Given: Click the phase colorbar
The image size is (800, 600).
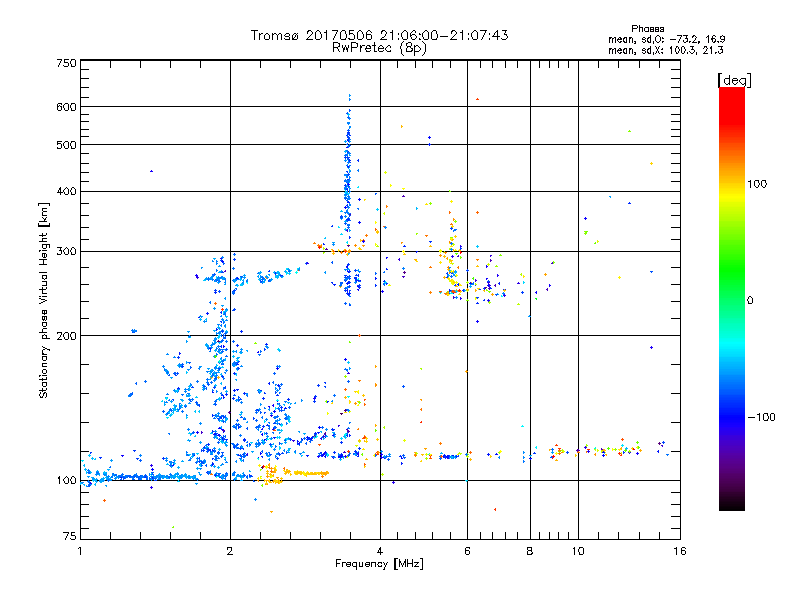Looking at the screenshot, I should [732, 299].
